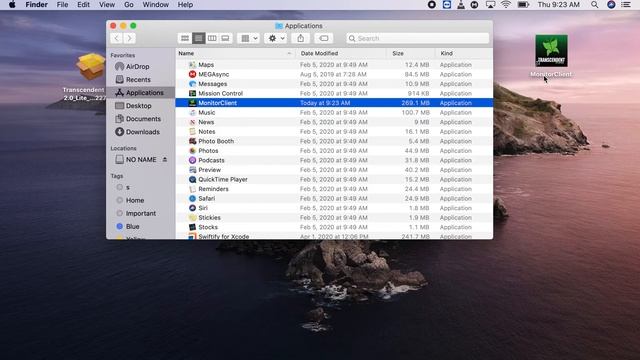Click the Stickies app icon
The height and width of the screenshot is (360, 640).
click(x=192, y=218)
